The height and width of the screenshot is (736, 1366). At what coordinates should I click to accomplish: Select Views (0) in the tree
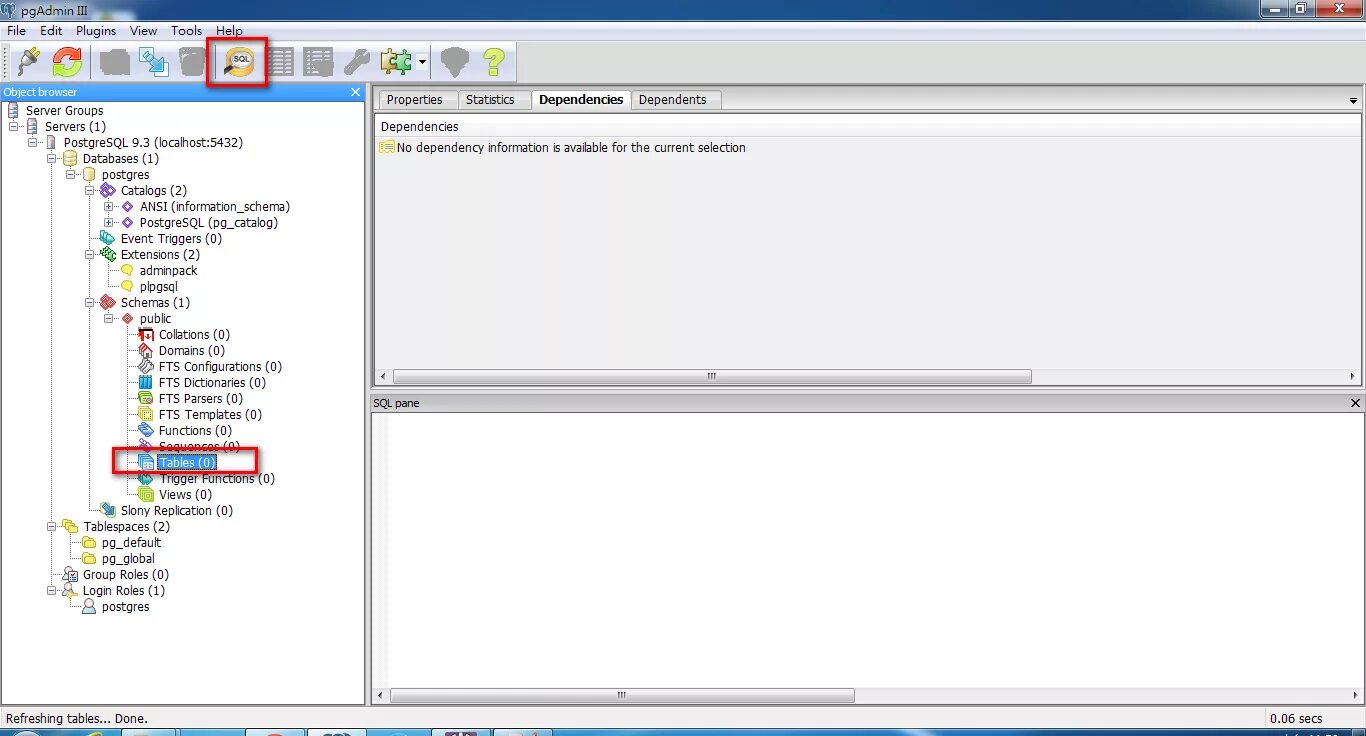185,495
